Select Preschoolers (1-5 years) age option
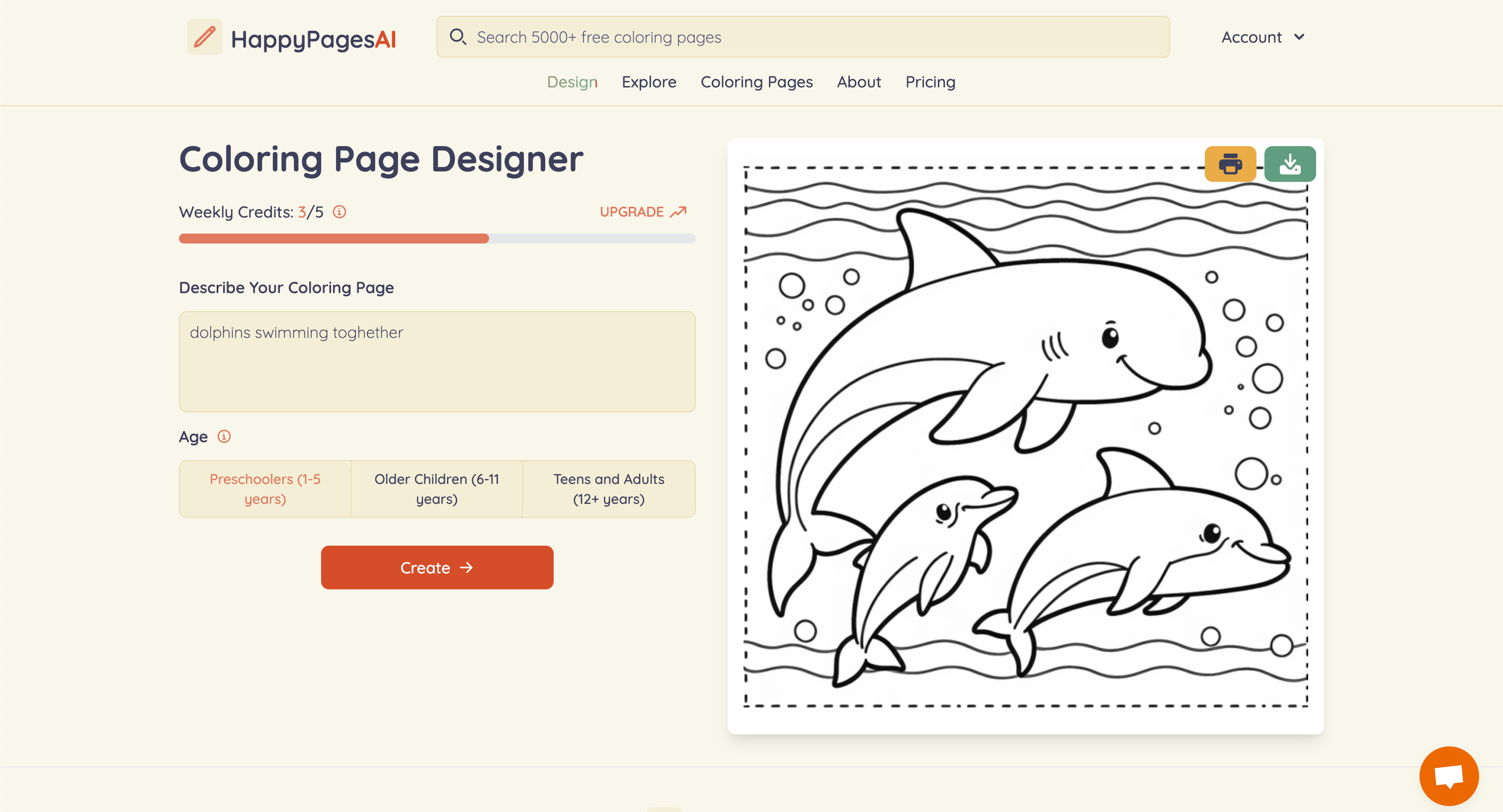The height and width of the screenshot is (812, 1503). coord(265,489)
